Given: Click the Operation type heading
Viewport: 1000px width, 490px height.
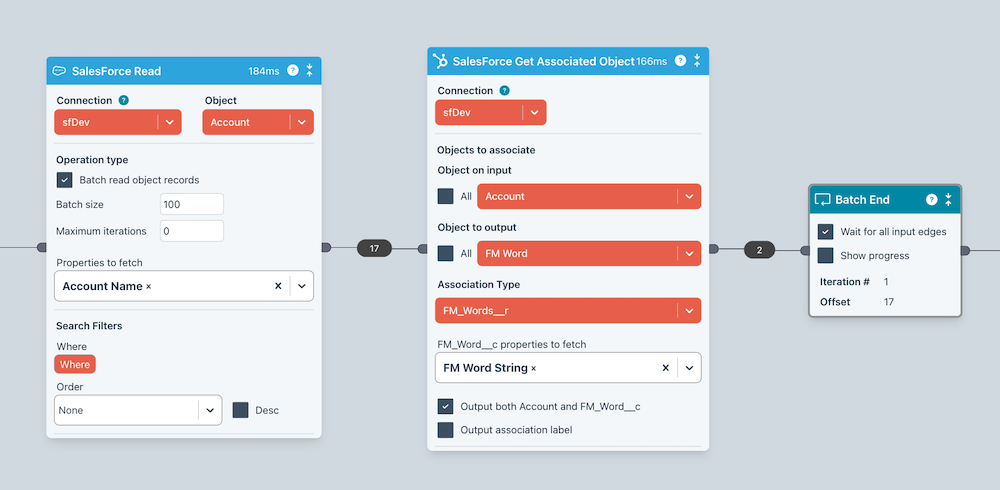Looking at the screenshot, I should 92,160.
